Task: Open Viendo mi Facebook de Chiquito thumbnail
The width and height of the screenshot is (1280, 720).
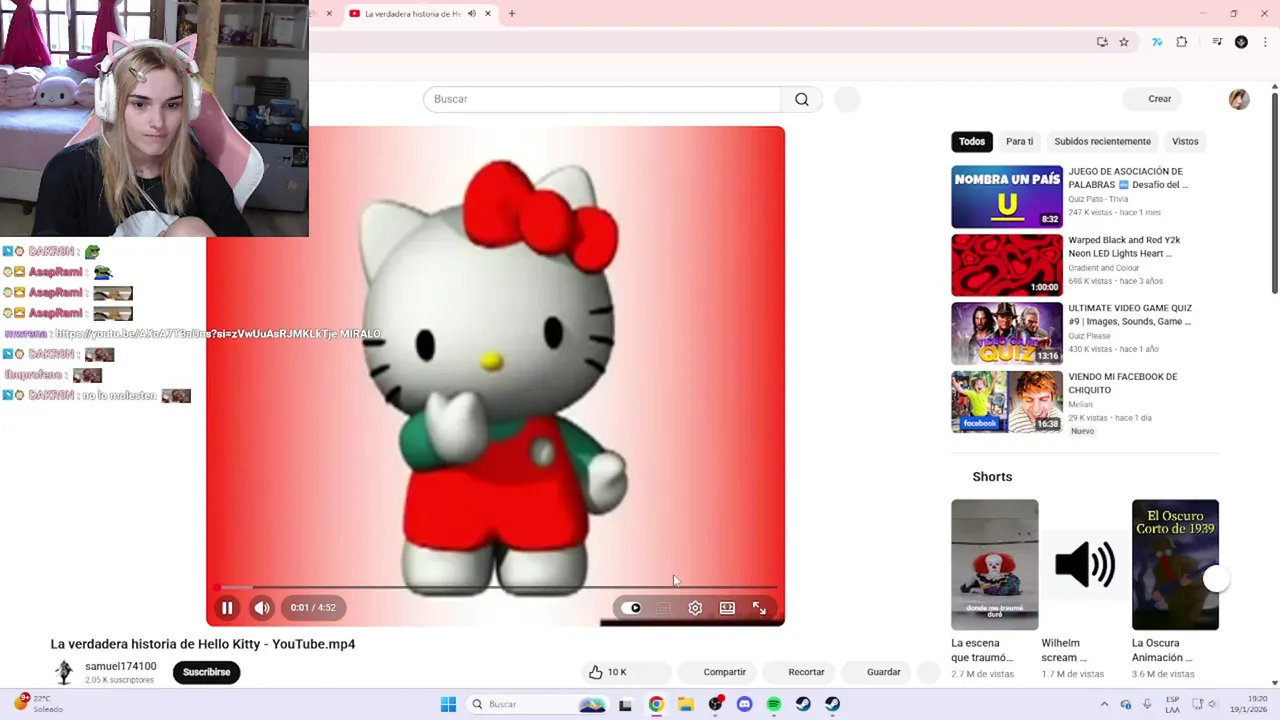Action: (1007, 401)
